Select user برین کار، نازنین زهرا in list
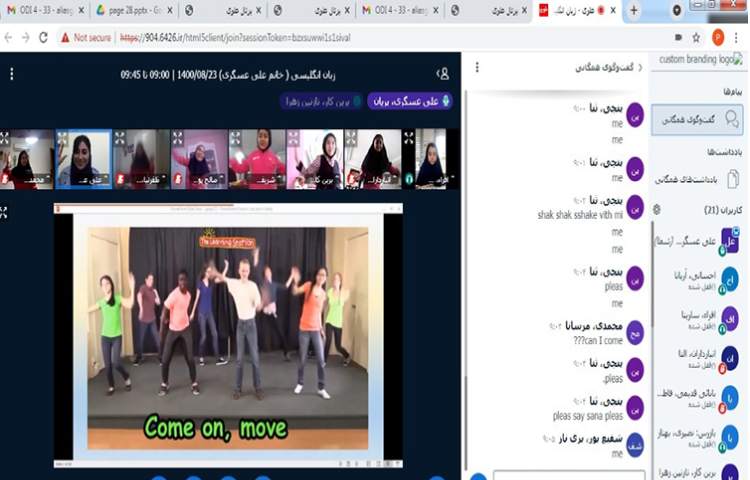750x480 pixels. 697,472
